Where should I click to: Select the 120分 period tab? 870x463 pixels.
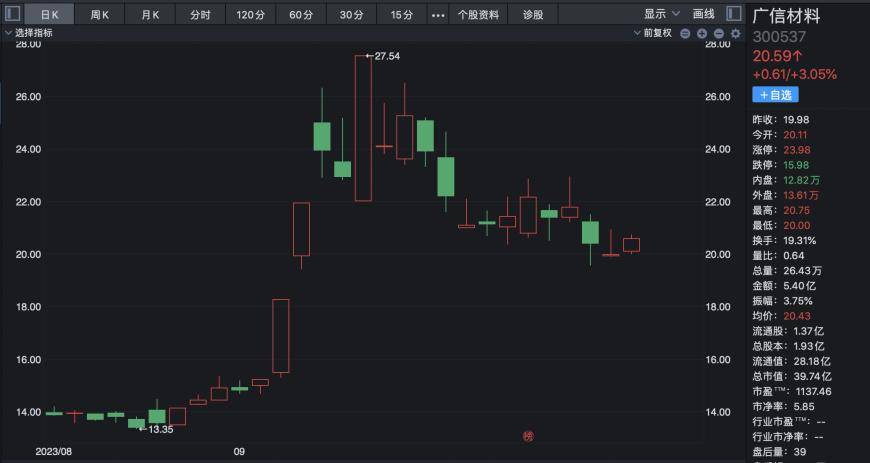coord(250,15)
